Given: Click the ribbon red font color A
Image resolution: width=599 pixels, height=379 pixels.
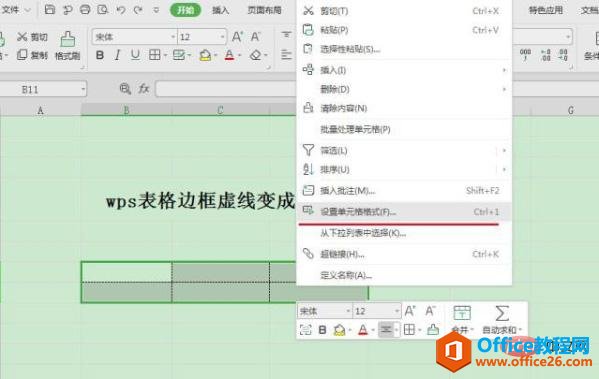Looking at the screenshot, I should coord(230,55).
